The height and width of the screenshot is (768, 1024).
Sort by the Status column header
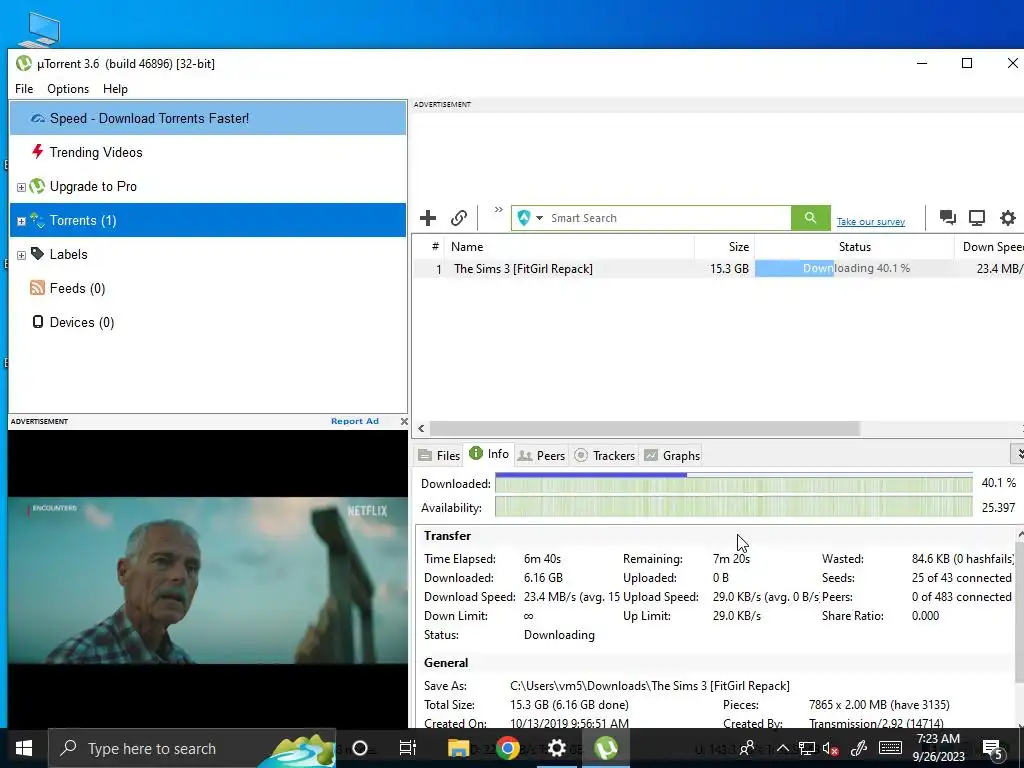click(854, 247)
